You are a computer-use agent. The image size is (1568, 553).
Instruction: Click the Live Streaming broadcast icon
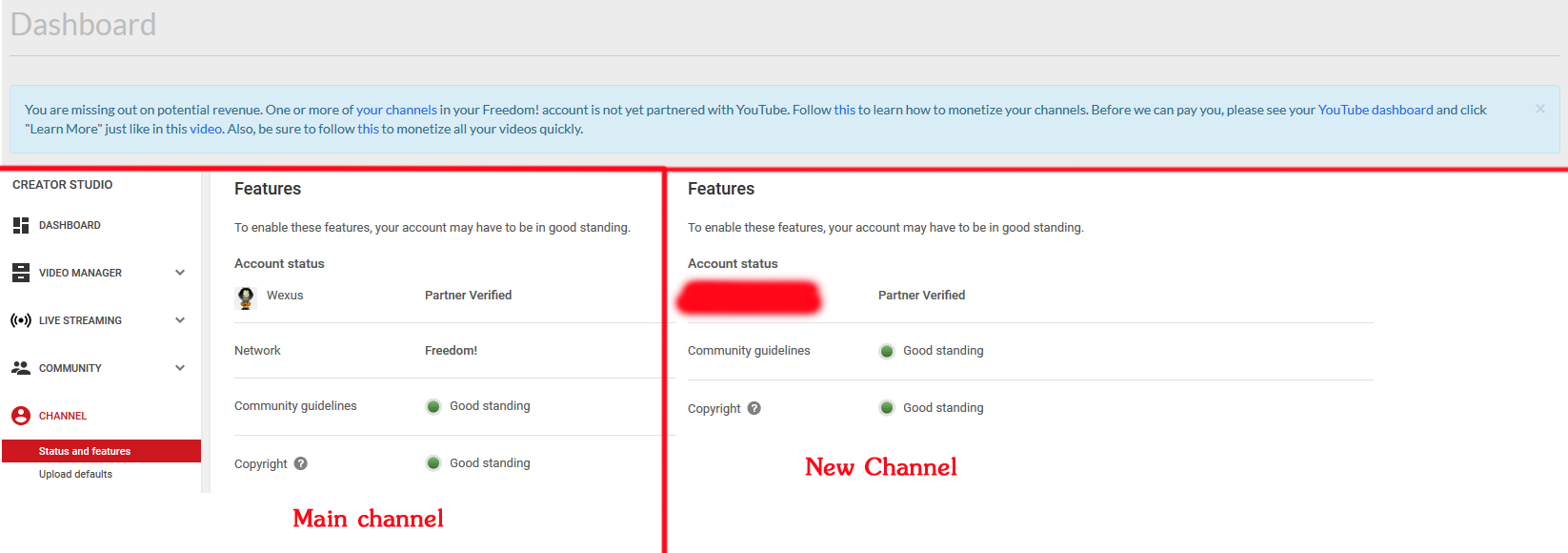pos(21,320)
